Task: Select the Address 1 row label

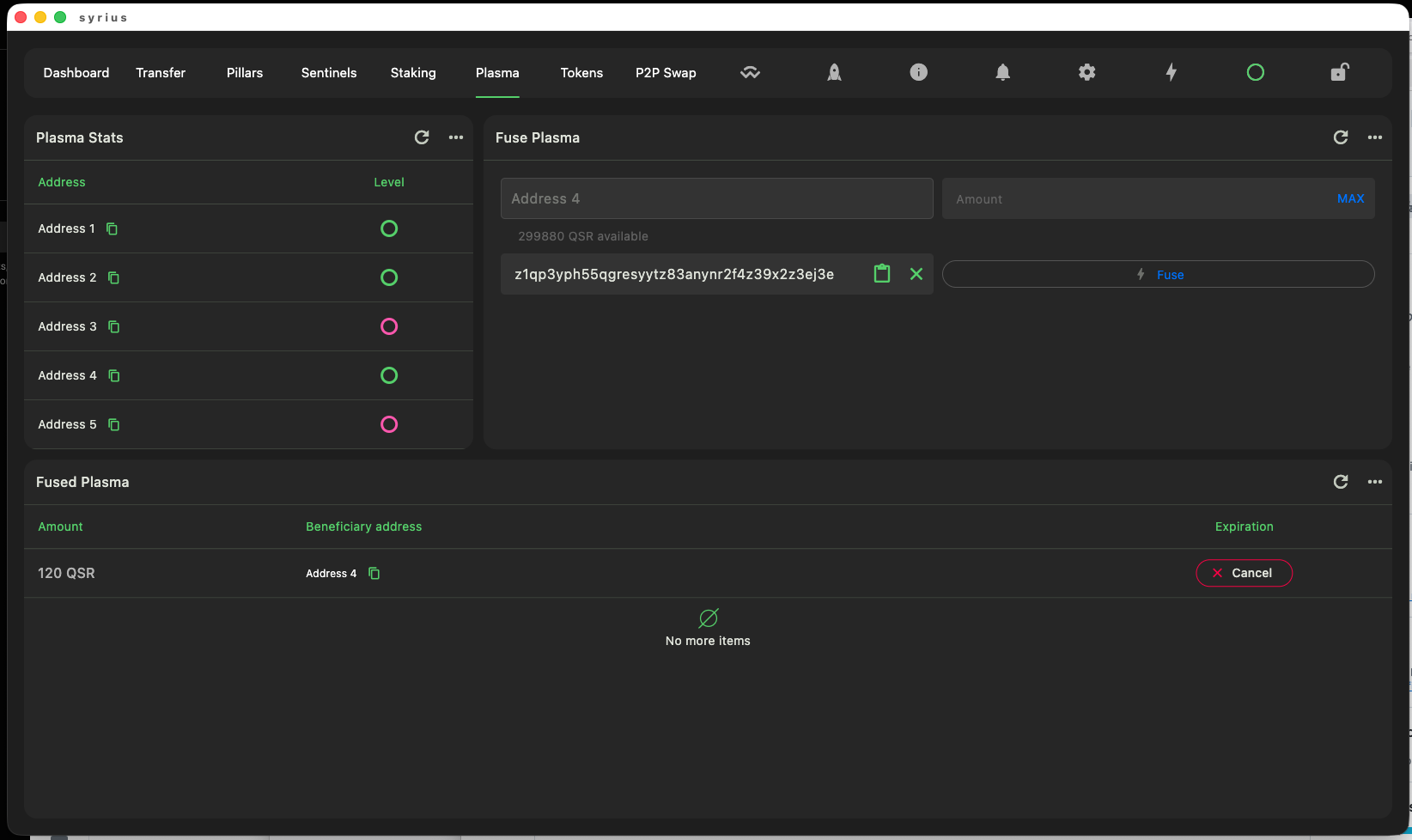Action: (66, 228)
